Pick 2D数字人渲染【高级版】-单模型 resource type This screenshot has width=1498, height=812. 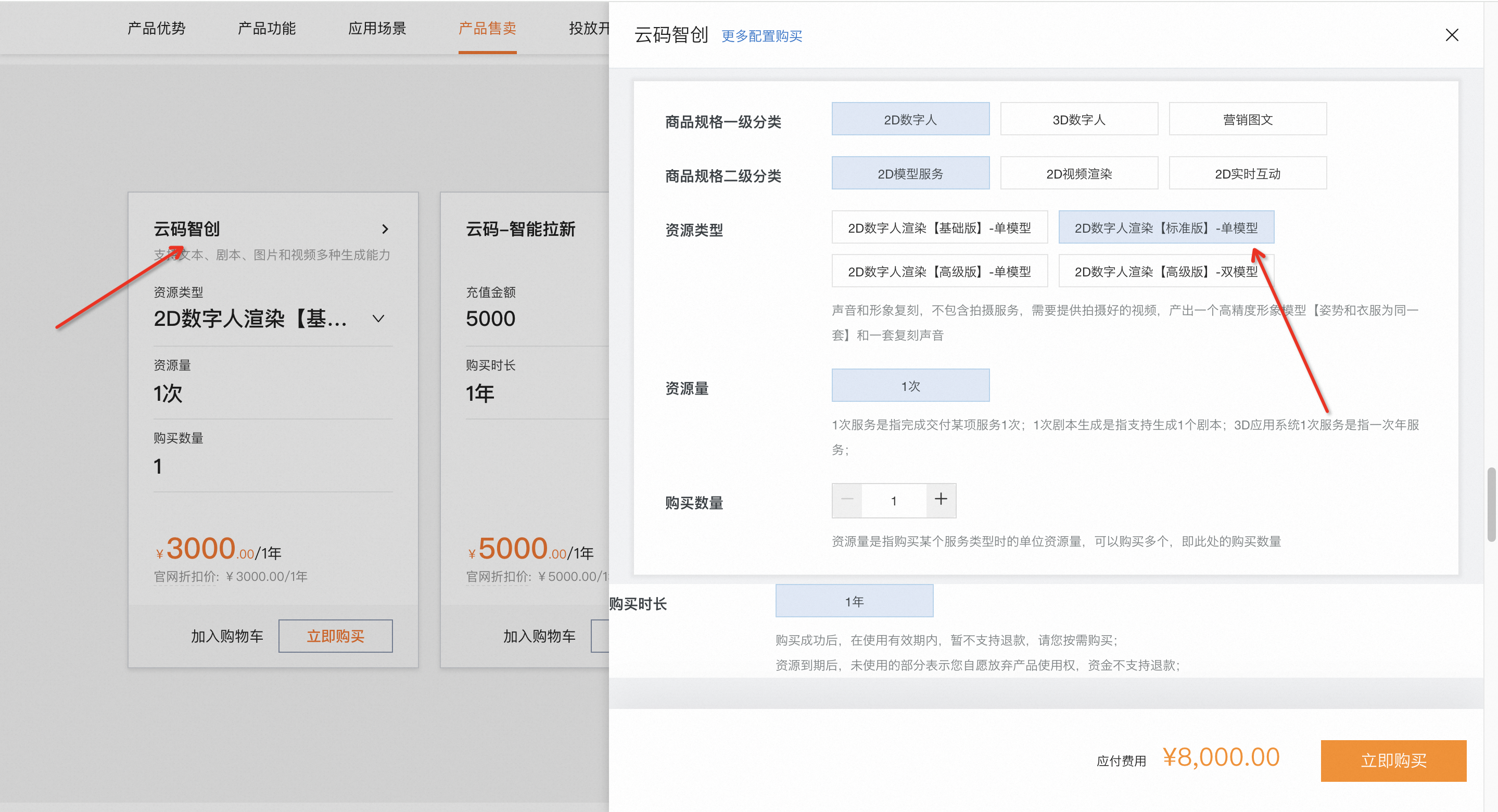coord(939,271)
